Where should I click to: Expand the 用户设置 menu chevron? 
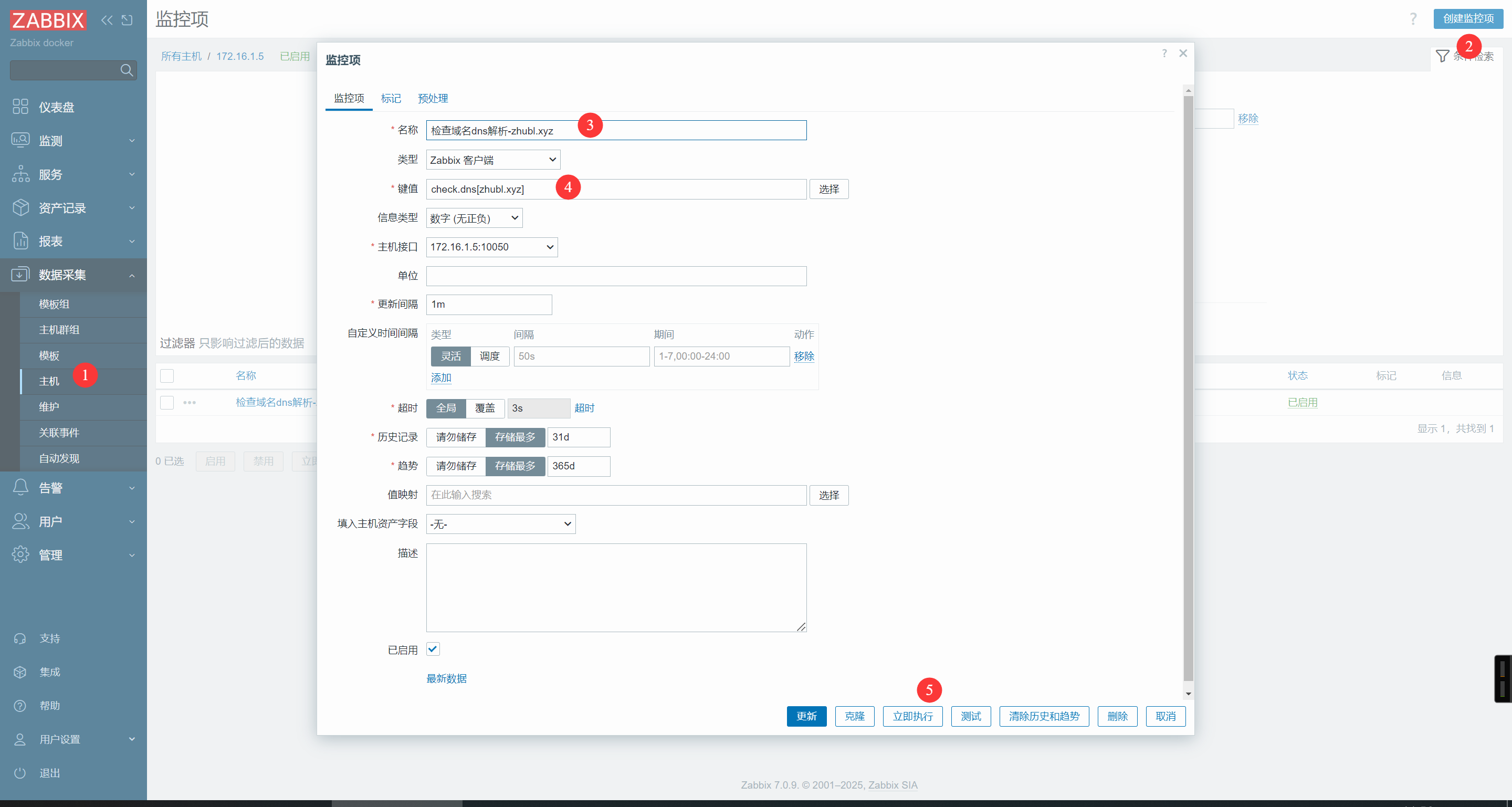click(132, 739)
